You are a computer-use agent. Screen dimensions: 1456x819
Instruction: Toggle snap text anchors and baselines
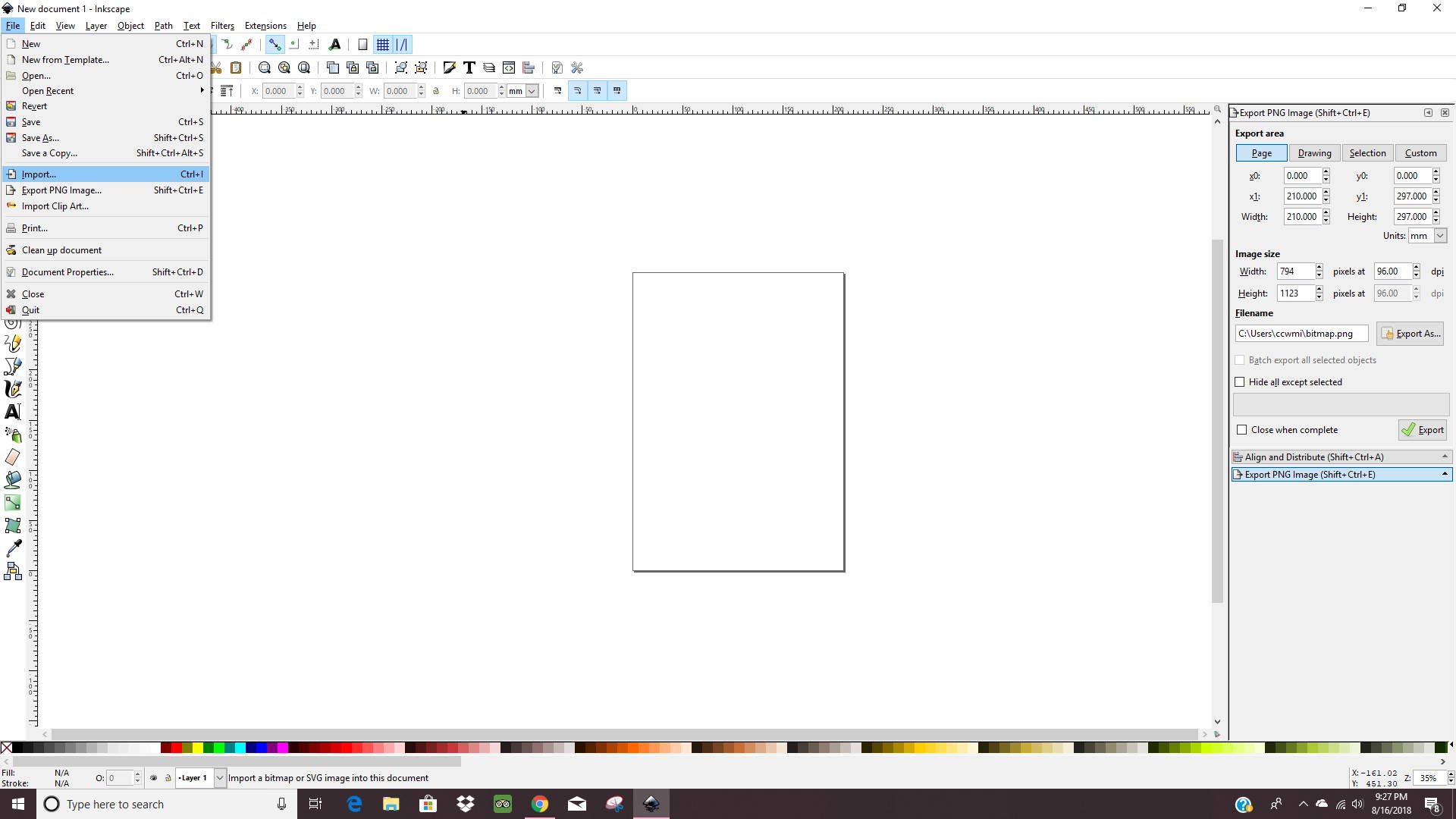334,45
